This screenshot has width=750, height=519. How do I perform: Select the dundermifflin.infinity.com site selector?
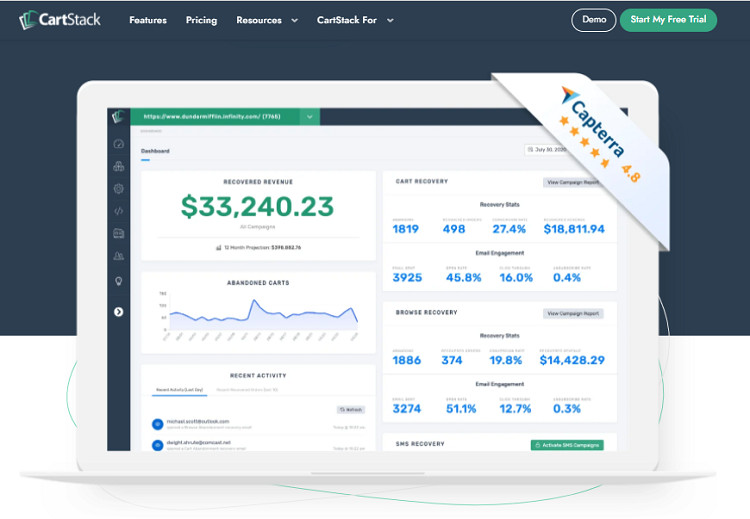tap(215, 116)
